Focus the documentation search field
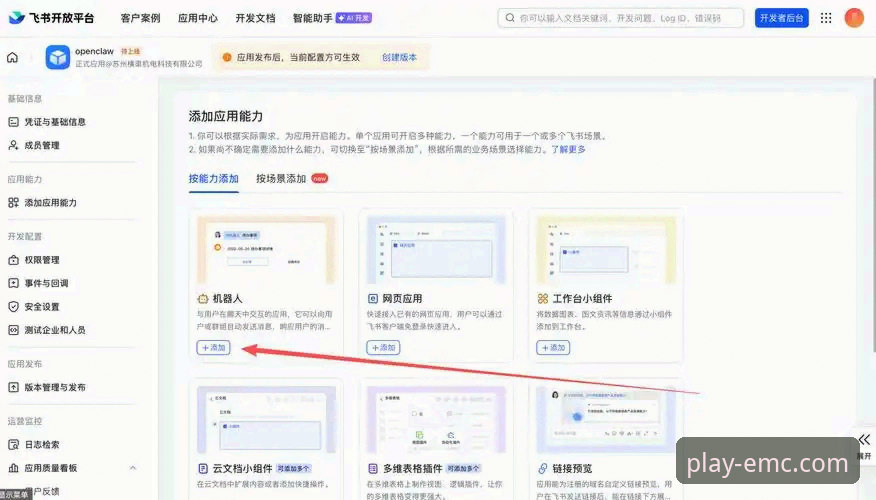 (x=621, y=18)
